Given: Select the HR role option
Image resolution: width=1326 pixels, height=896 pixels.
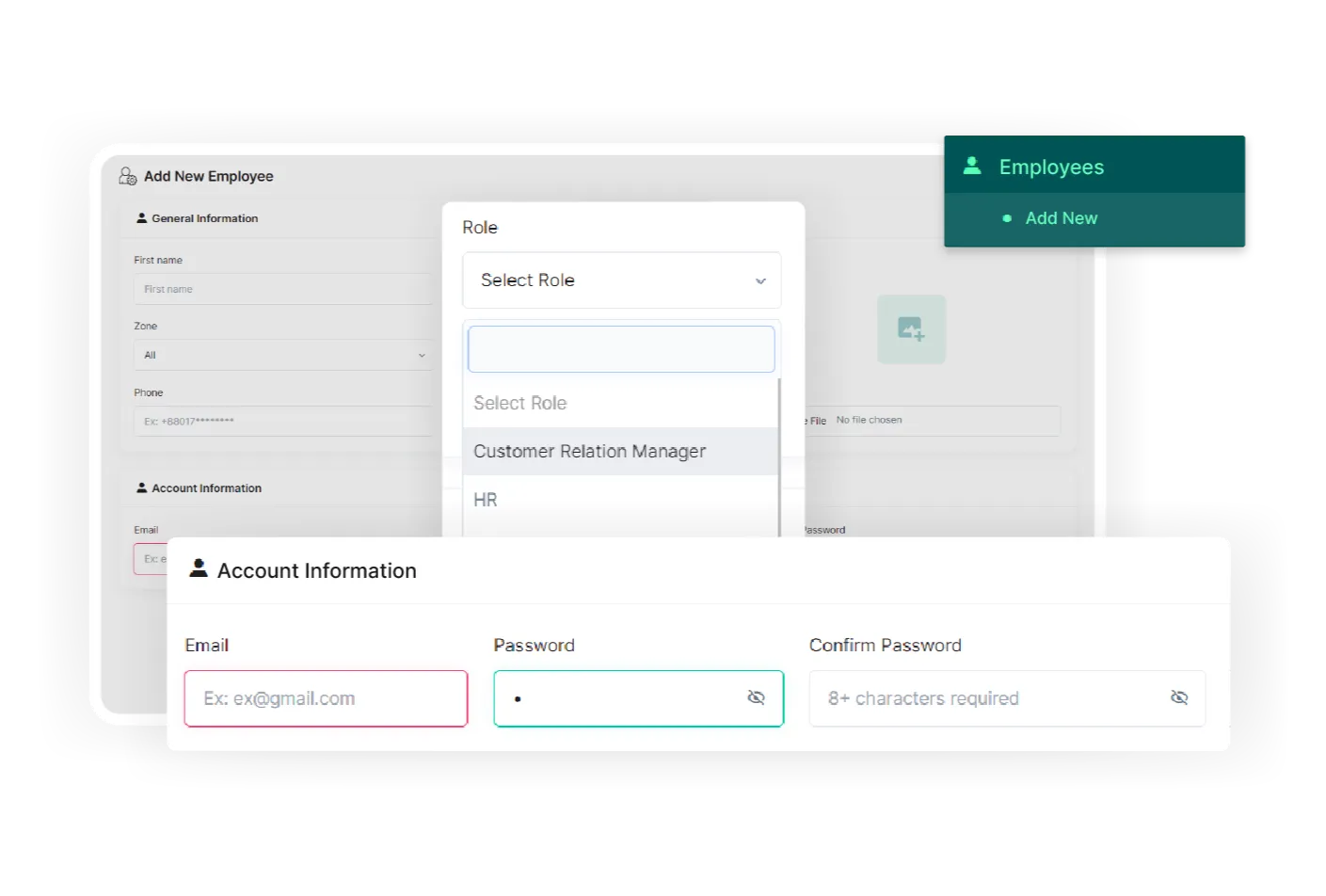Looking at the screenshot, I should click(486, 500).
